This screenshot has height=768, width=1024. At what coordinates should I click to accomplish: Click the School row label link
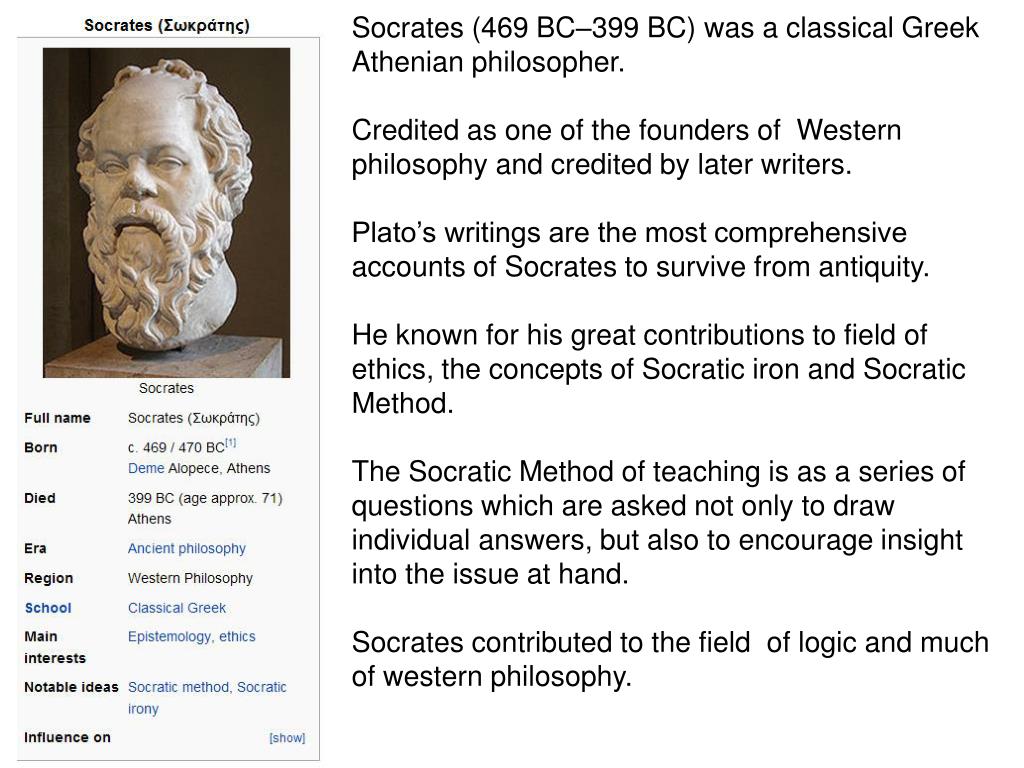[x=48, y=608]
